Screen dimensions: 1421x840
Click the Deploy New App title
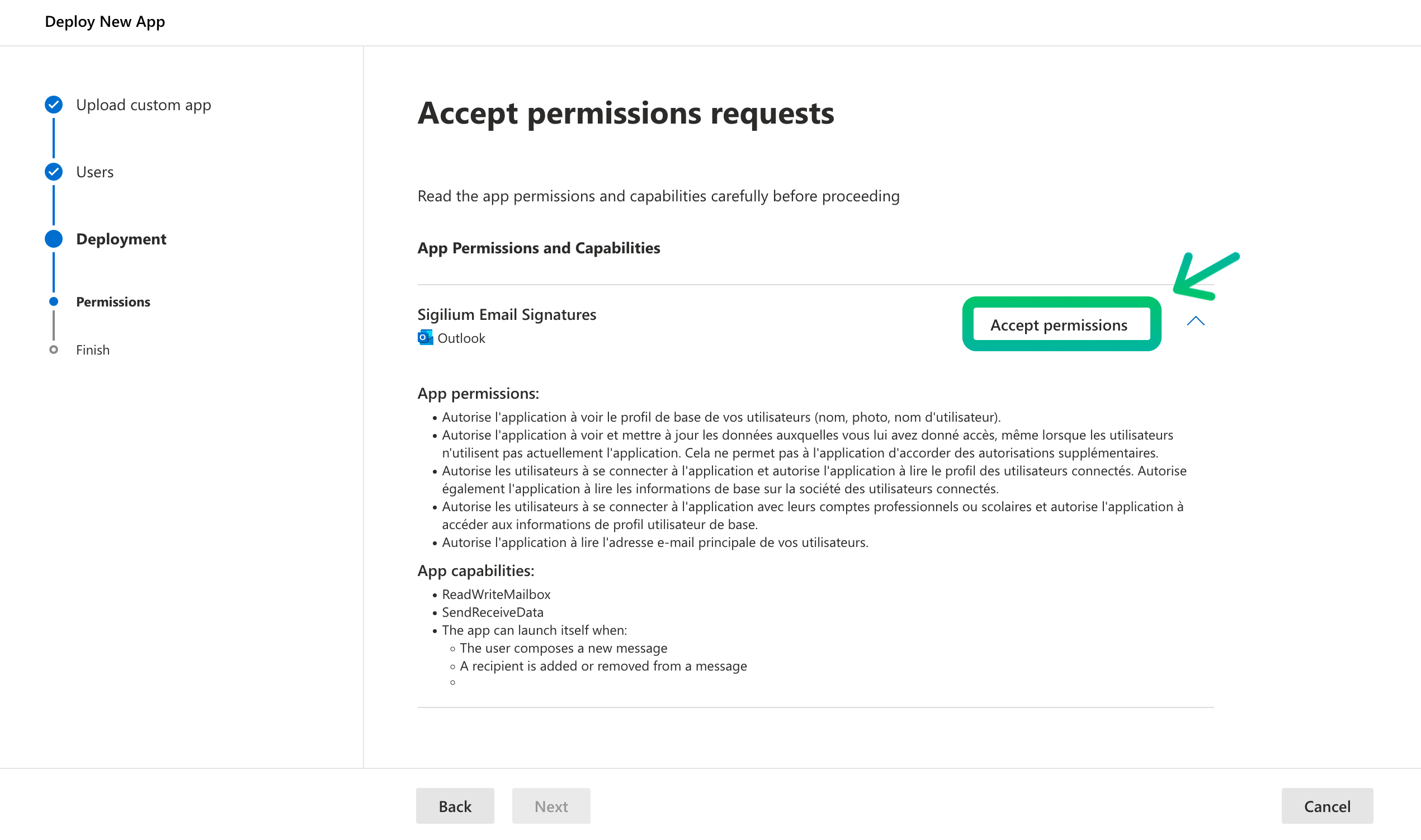click(x=105, y=21)
